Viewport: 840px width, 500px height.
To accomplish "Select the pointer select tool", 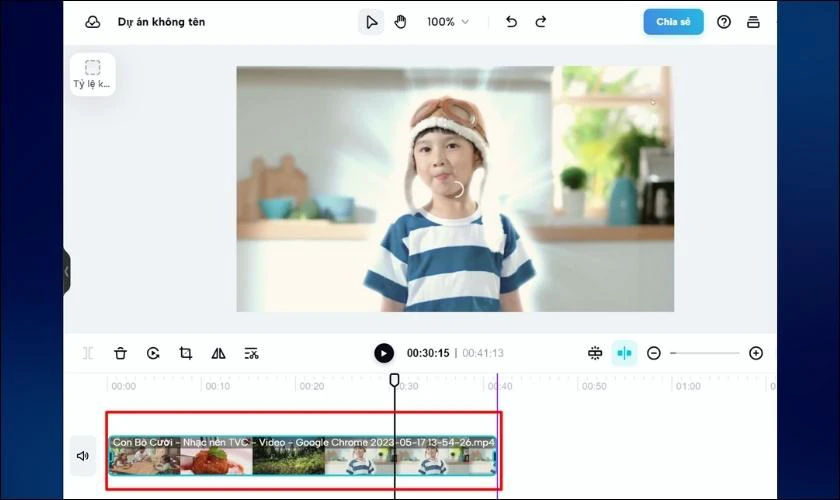I will 371,22.
